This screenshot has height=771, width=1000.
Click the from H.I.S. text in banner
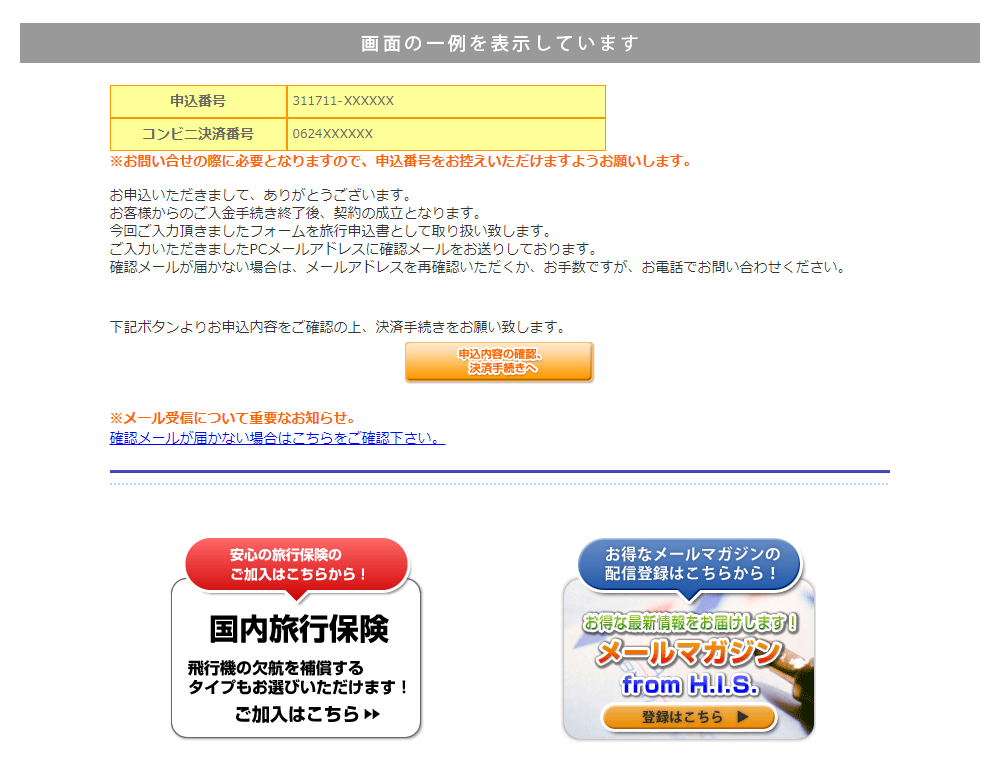(x=689, y=685)
